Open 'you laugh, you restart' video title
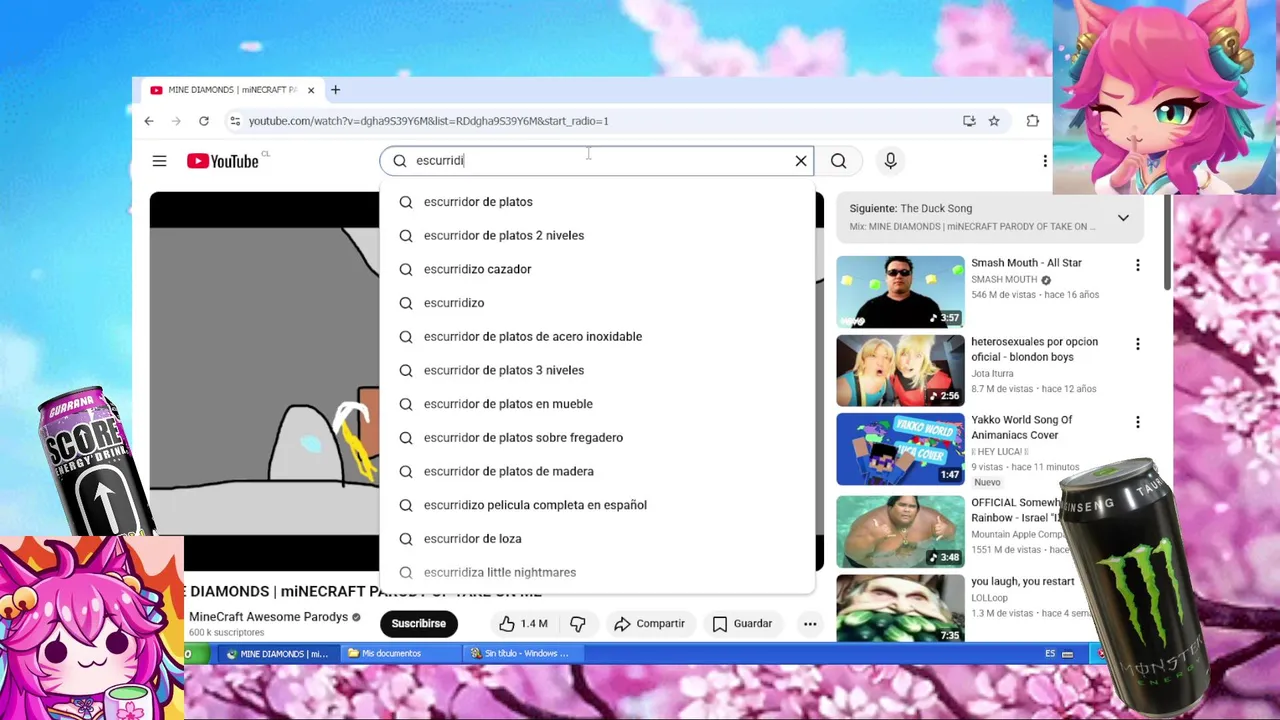Viewport: 1280px width, 720px height. tap(1022, 582)
